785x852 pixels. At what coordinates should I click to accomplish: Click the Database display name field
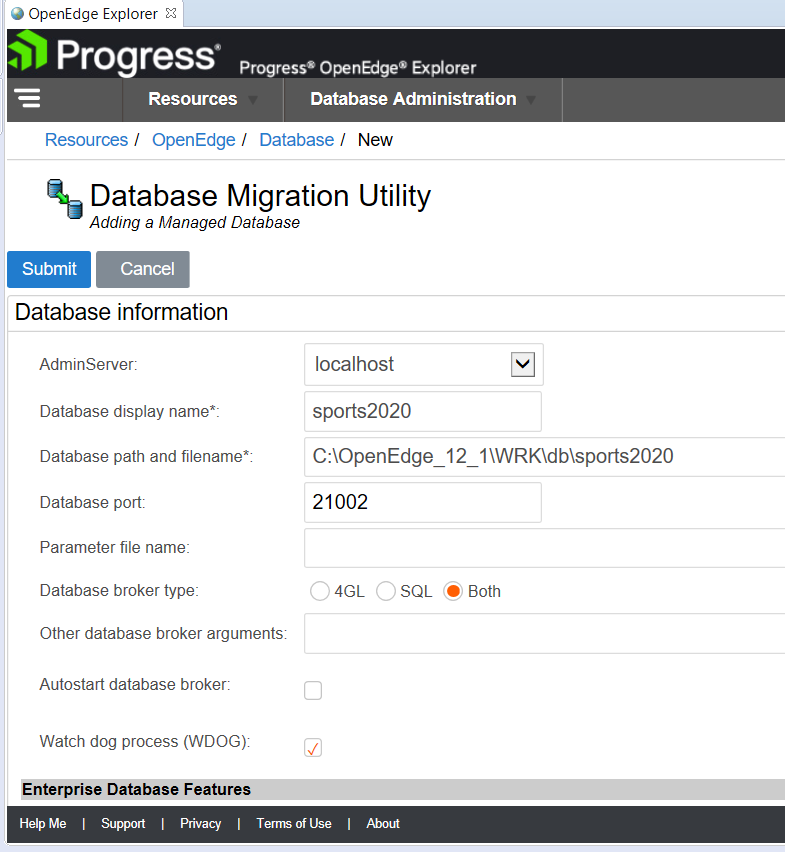[x=423, y=411]
